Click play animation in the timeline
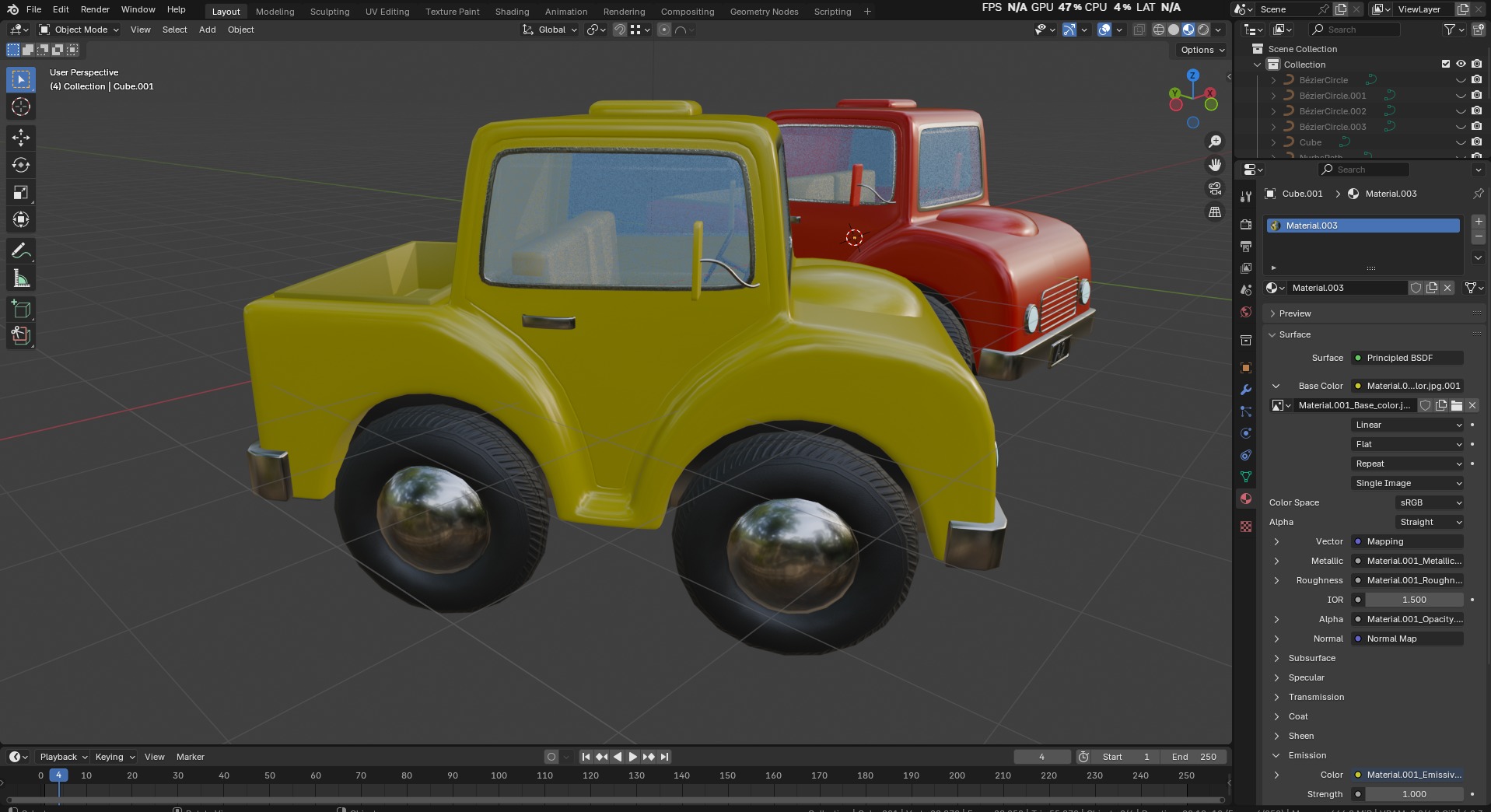The height and width of the screenshot is (812, 1491). click(632, 757)
